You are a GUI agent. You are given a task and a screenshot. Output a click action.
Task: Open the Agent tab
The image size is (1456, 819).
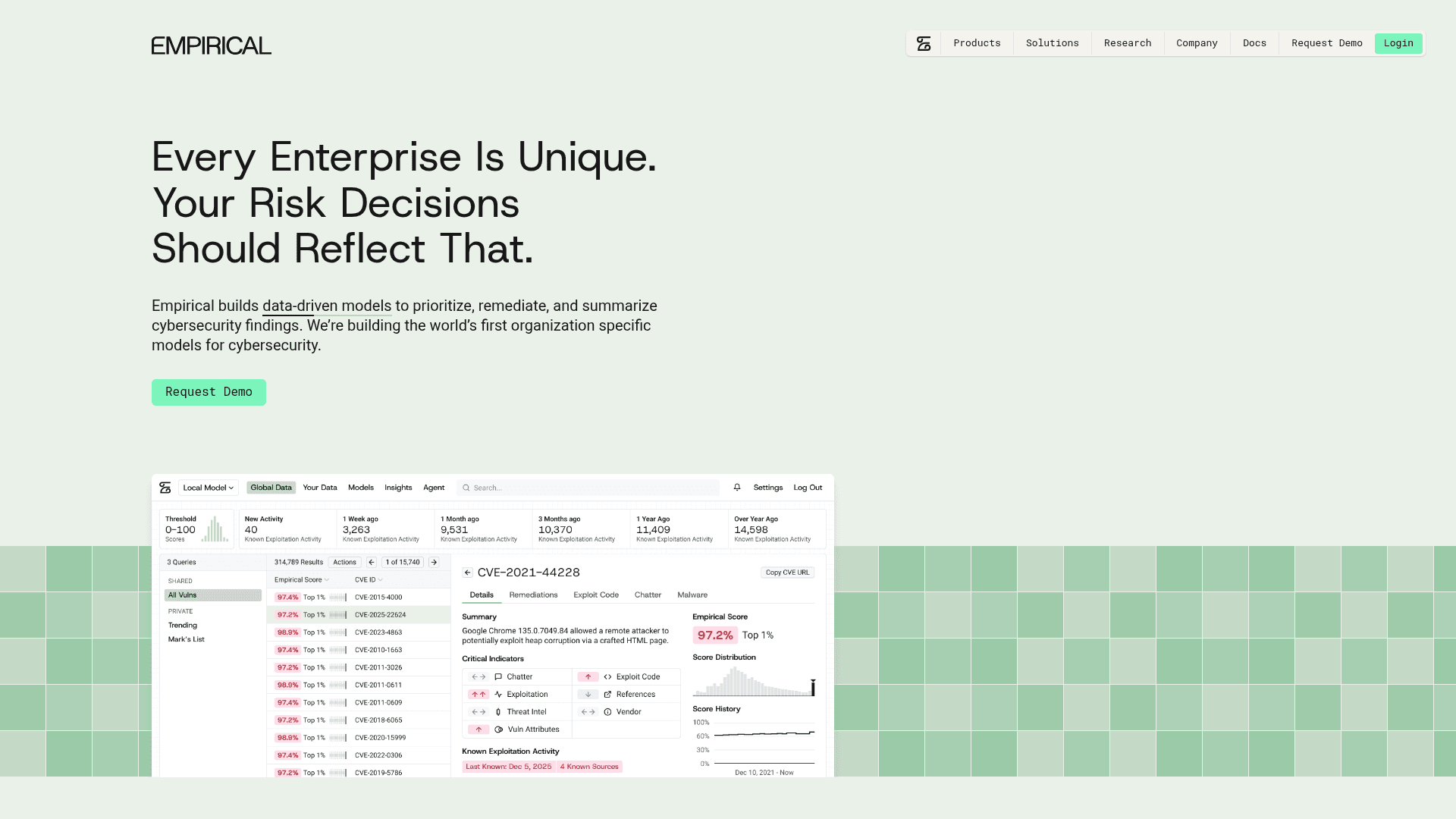[x=434, y=488]
